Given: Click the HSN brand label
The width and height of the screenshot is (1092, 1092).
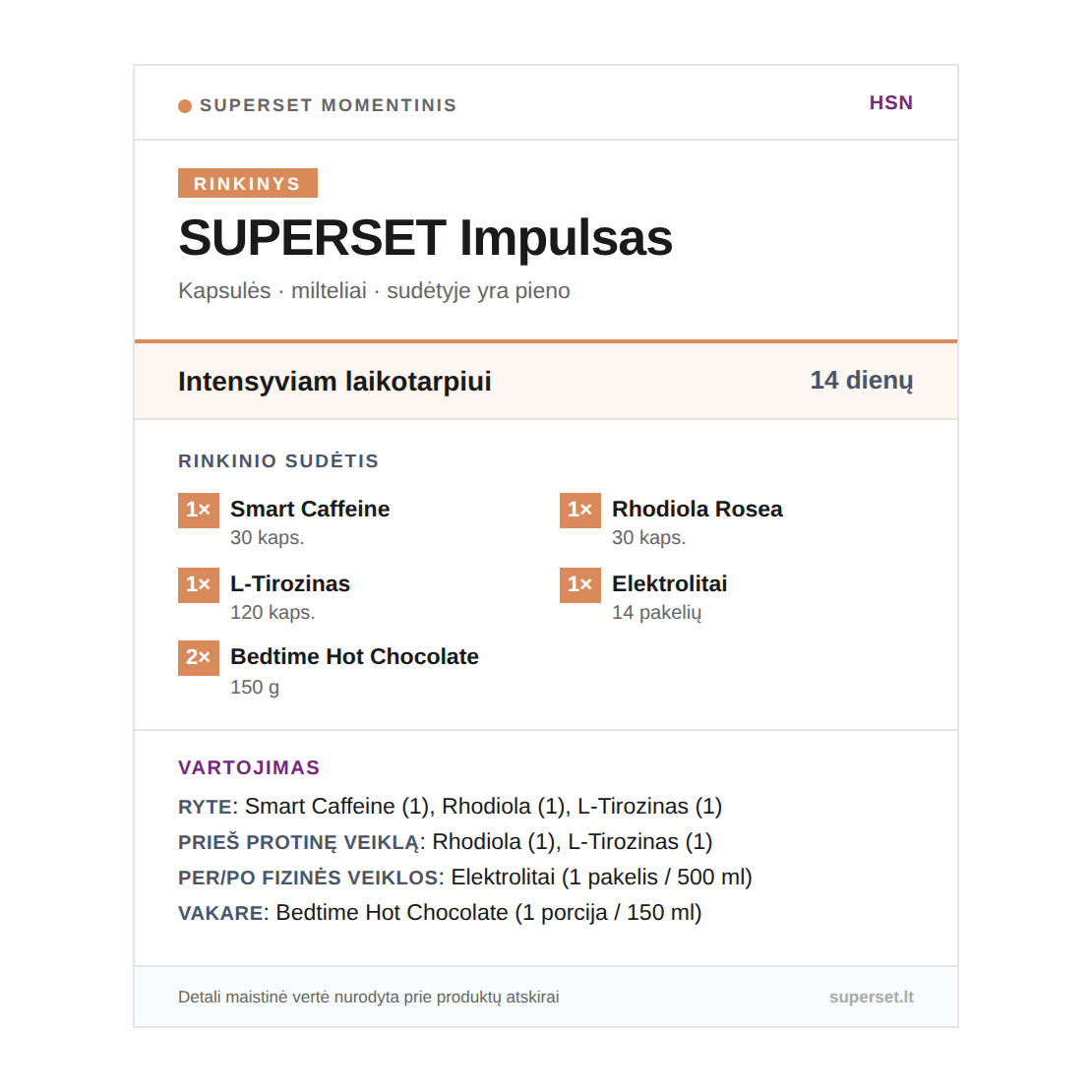Looking at the screenshot, I should pos(890,103).
